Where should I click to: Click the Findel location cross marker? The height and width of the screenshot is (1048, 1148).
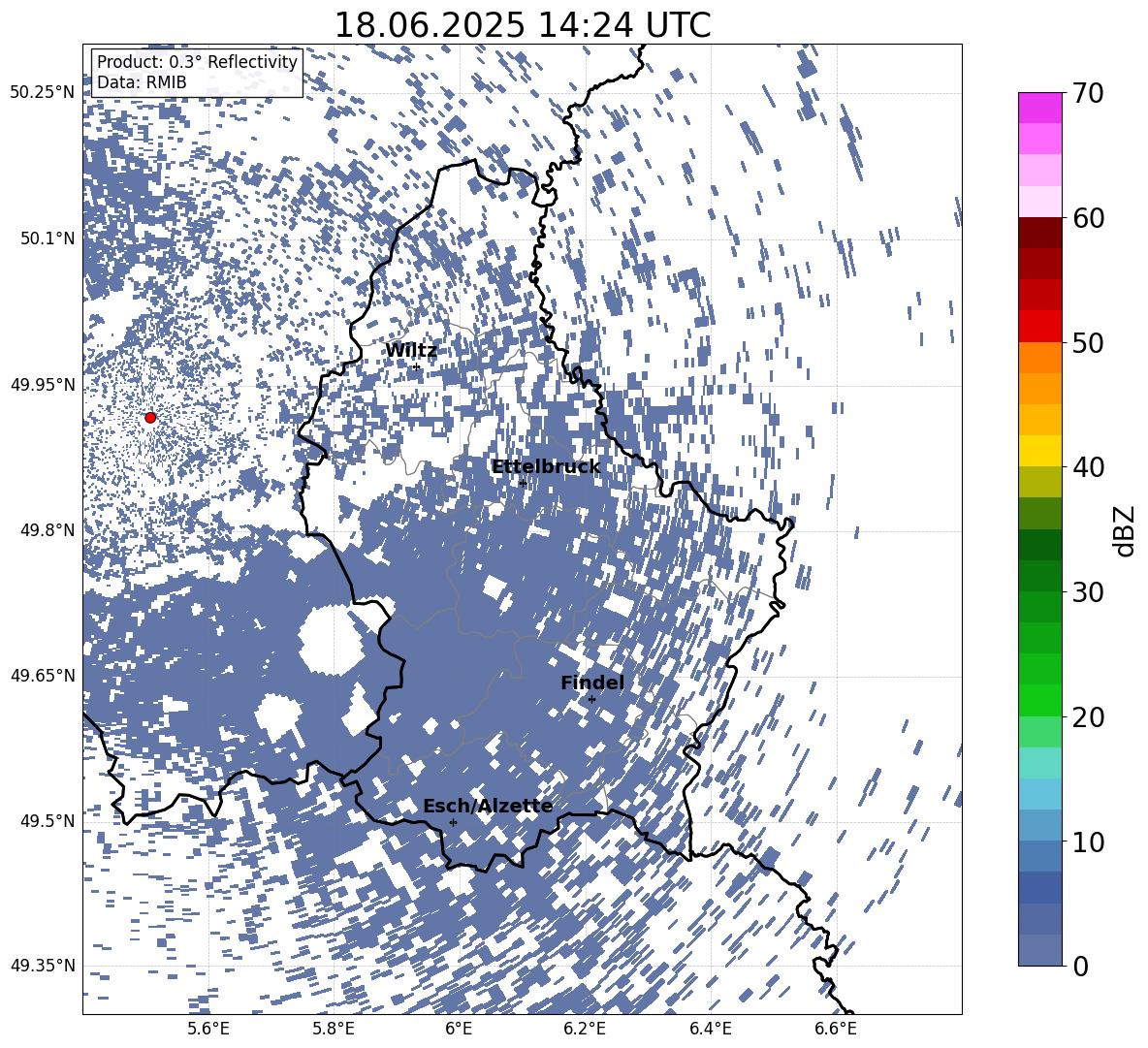tap(592, 699)
